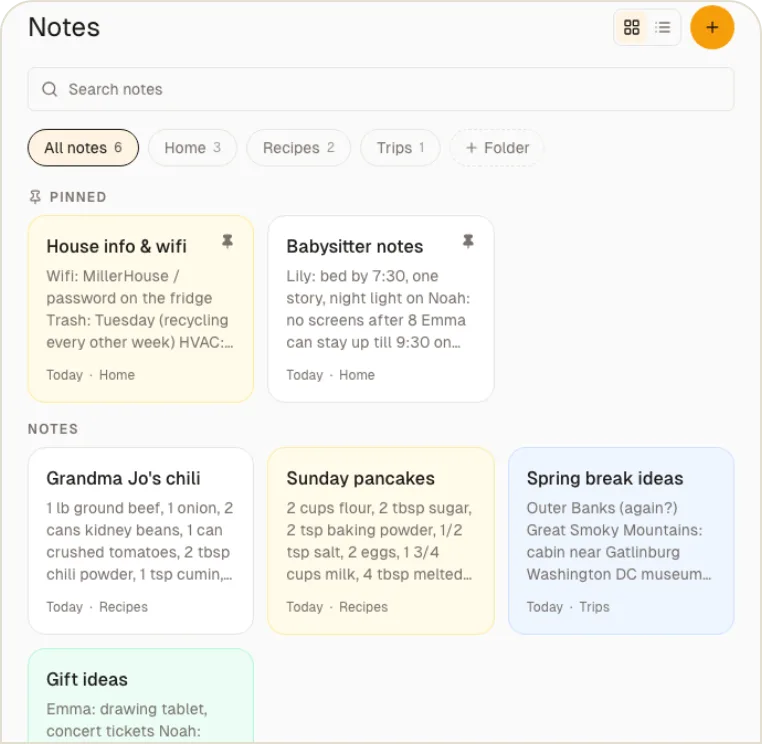Select the All notes filter
The height and width of the screenshot is (744, 762).
[x=83, y=148]
